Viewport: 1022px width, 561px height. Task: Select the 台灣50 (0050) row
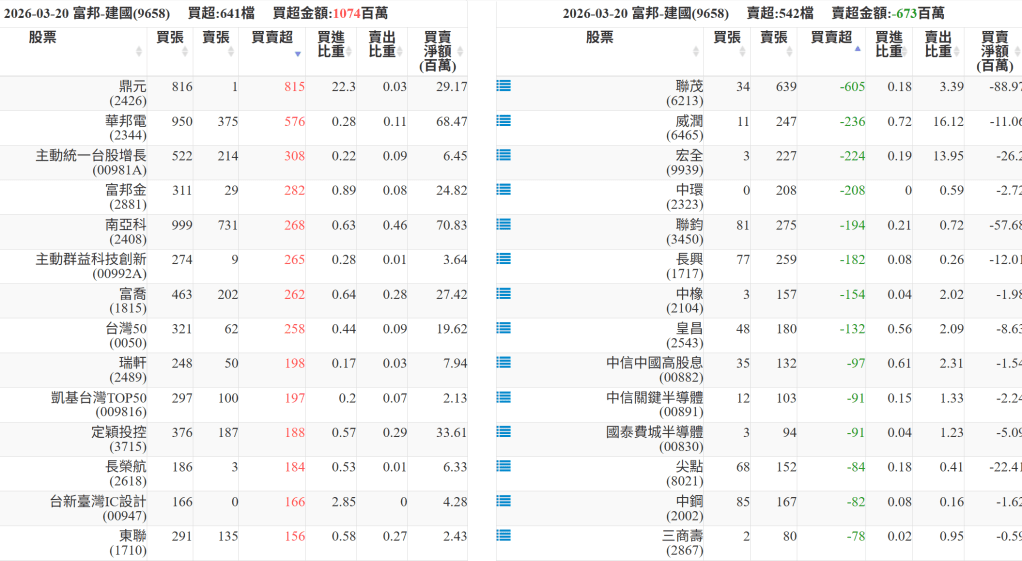pos(126,335)
